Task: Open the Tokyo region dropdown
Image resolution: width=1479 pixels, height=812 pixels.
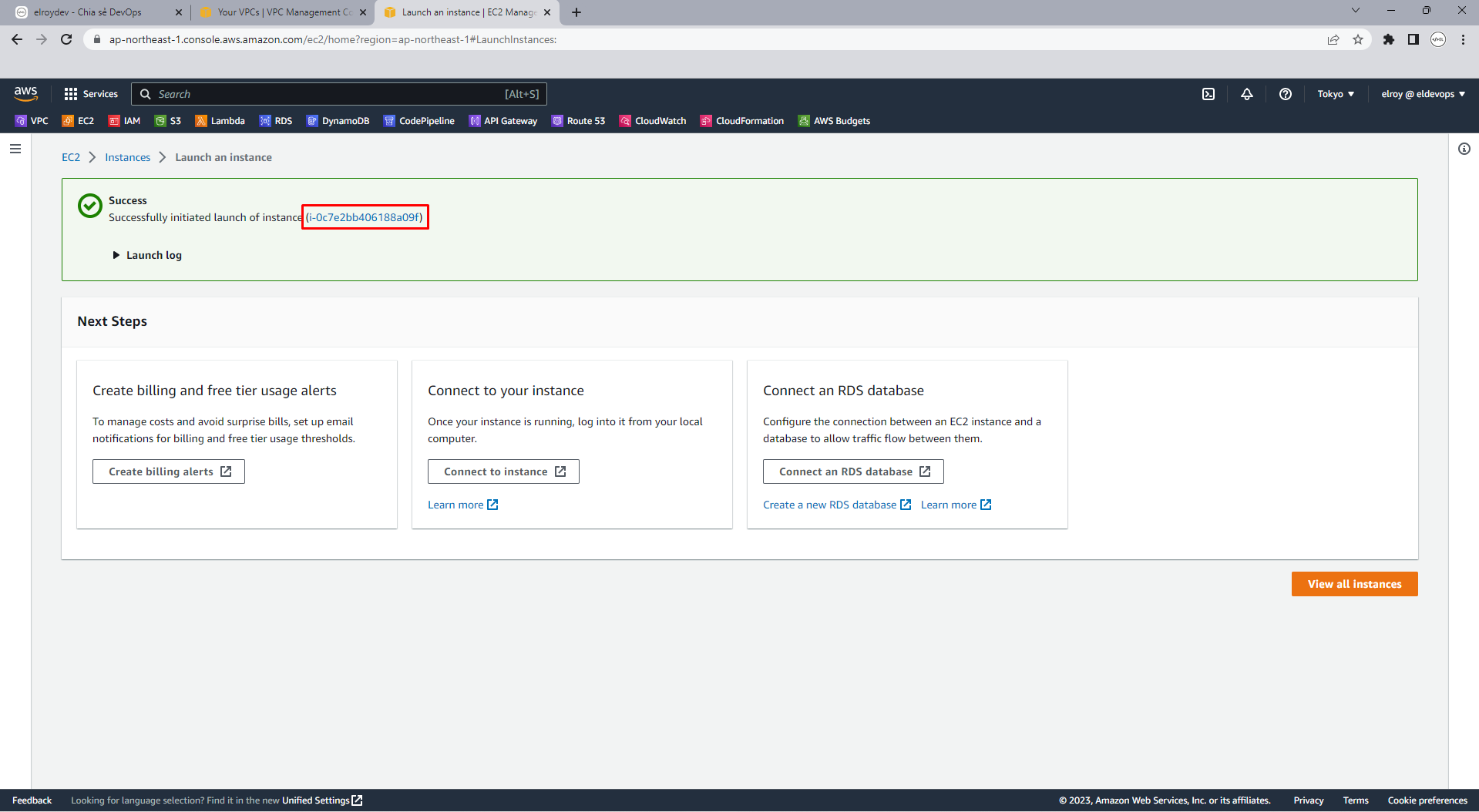Action: pyautogui.click(x=1336, y=94)
